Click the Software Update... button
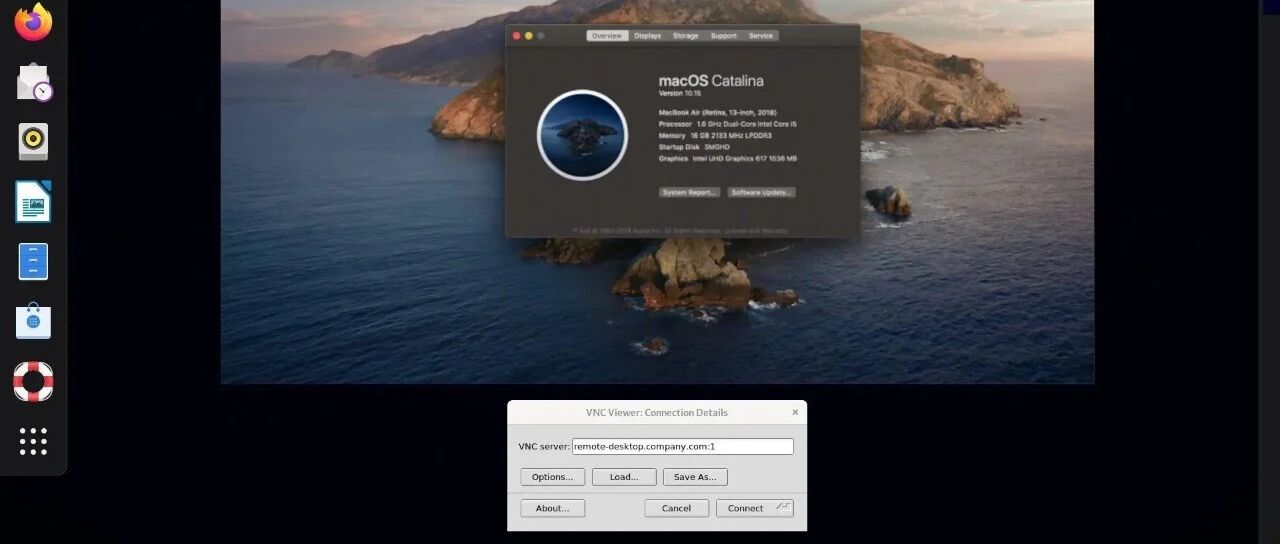 click(762, 192)
